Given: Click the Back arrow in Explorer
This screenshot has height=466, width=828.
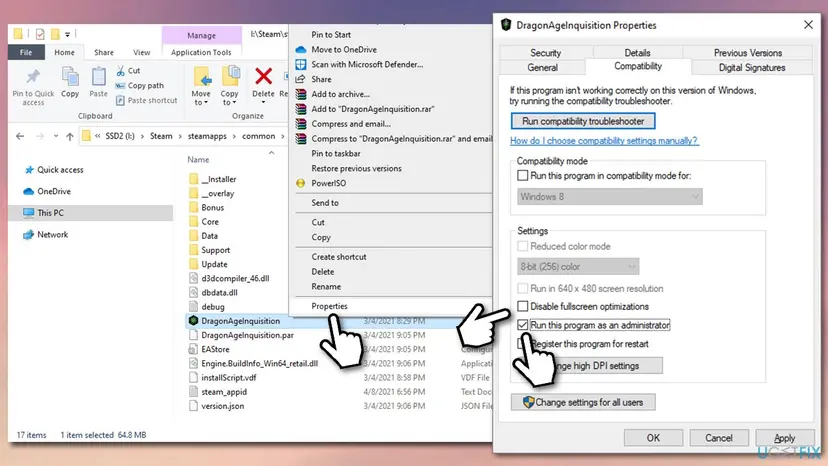Looking at the screenshot, I should tap(20, 136).
